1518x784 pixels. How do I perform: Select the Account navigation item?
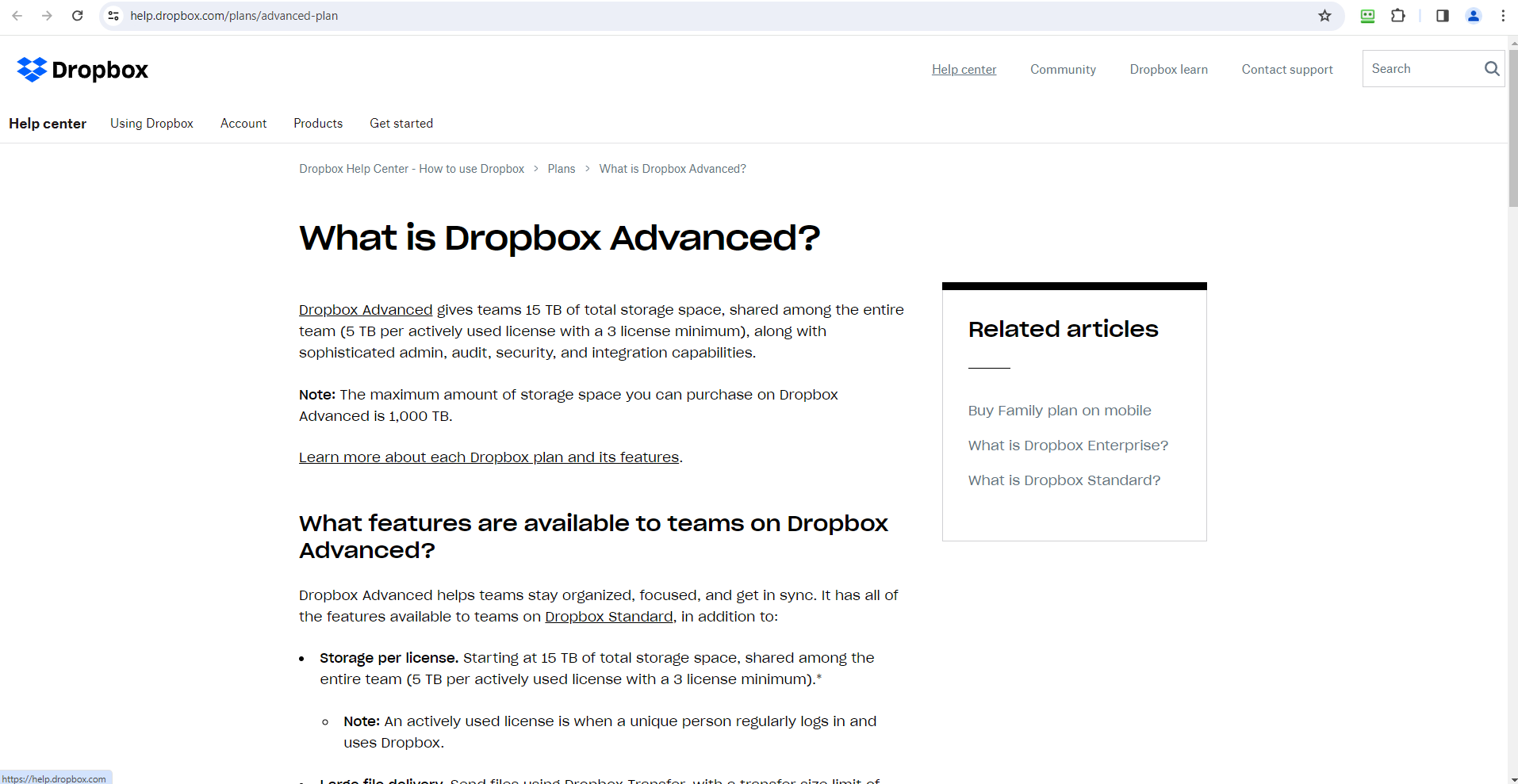coord(243,124)
